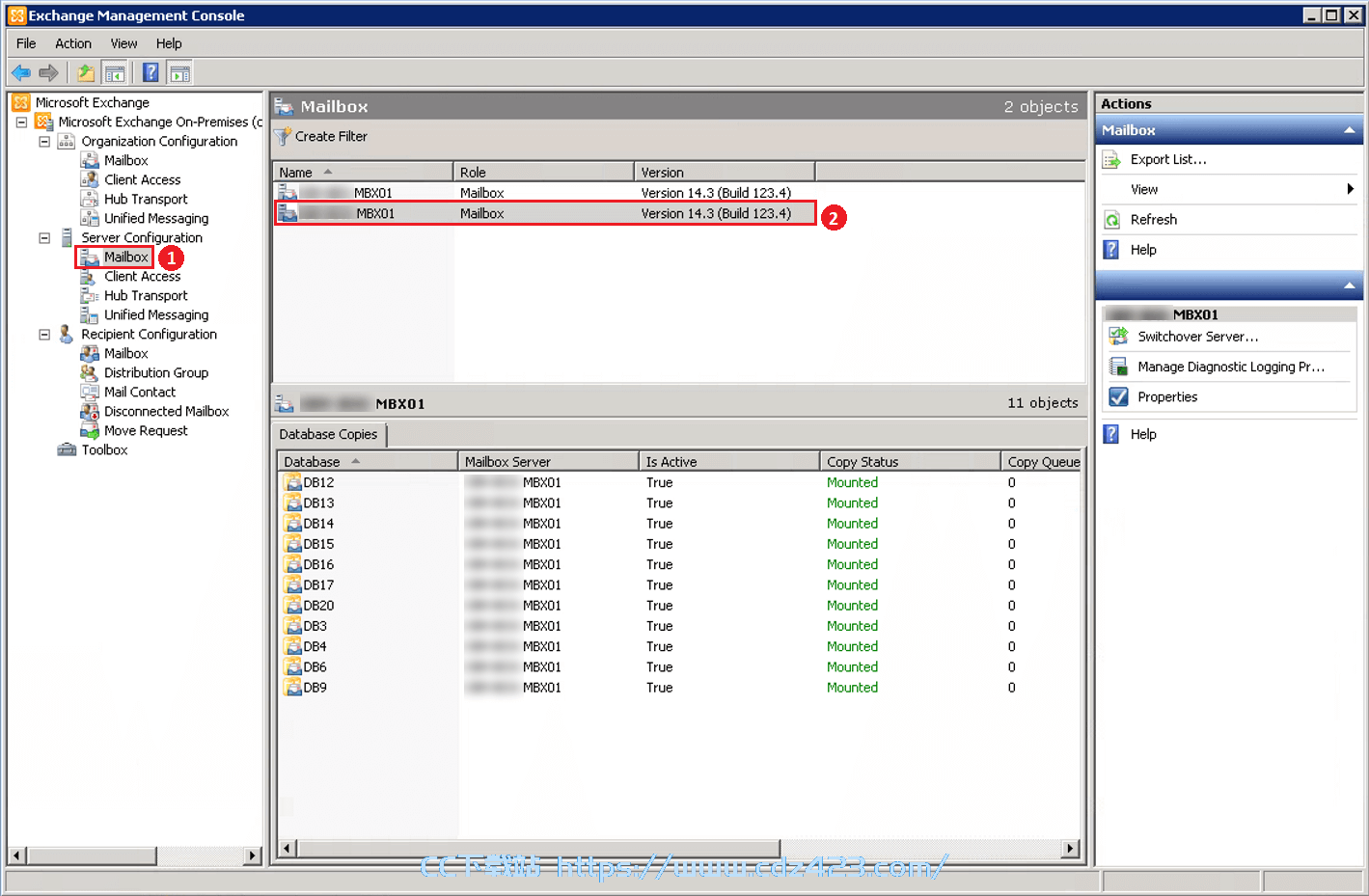Click the Up one level folder icon
This screenshot has height=896, width=1369.
click(86, 72)
